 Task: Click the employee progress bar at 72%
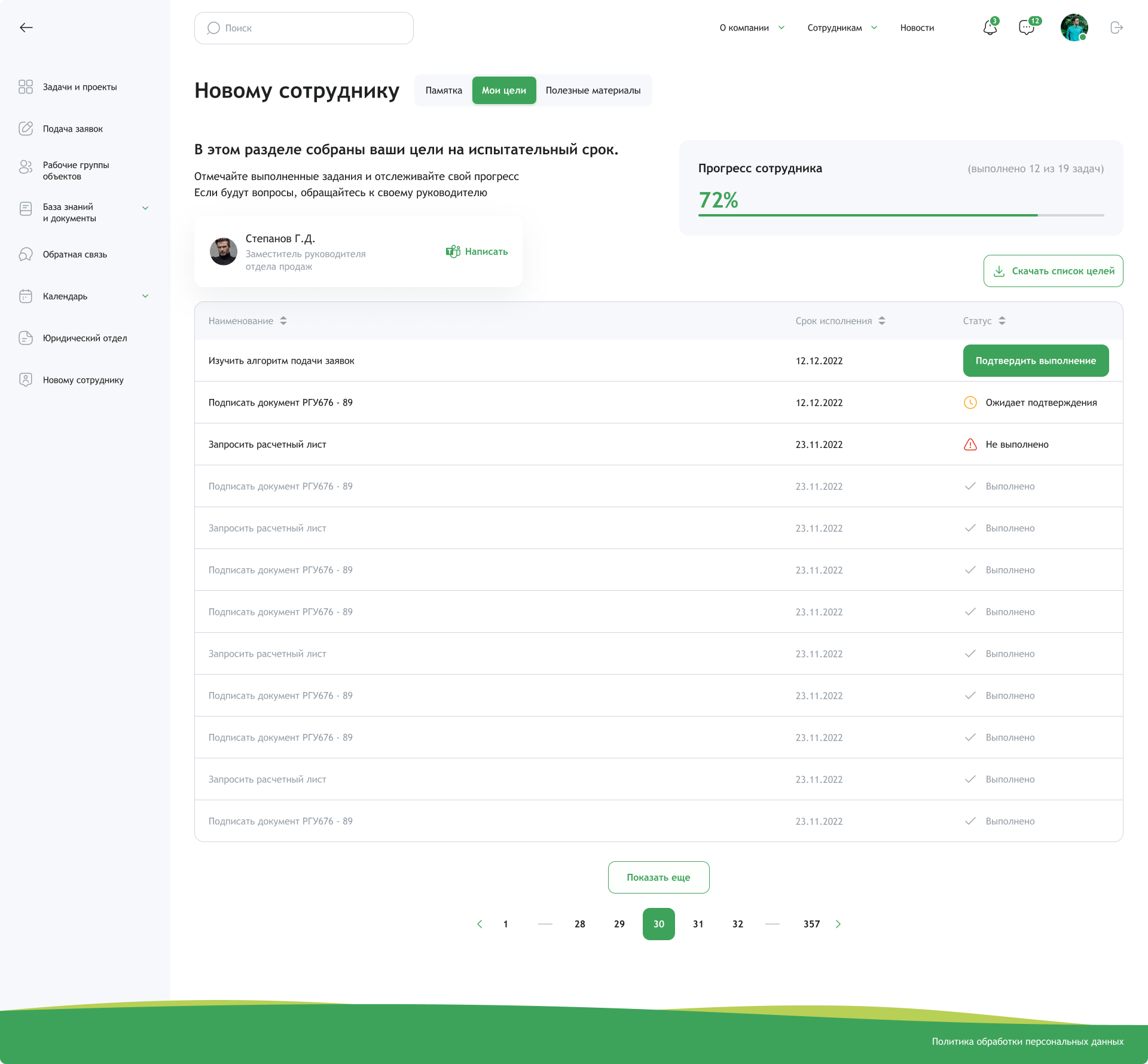click(901, 215)
